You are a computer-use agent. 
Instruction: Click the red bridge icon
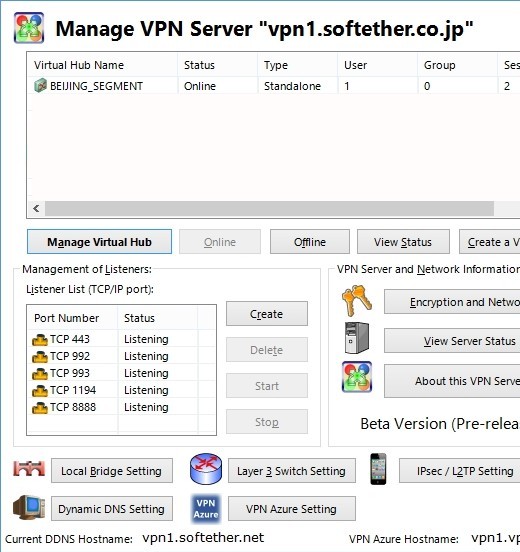[x=29, y=469]
